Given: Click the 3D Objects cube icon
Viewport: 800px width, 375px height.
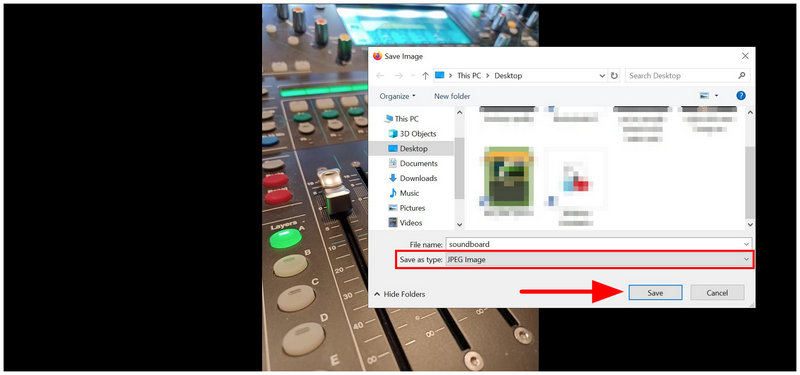Looking at the screenshot, I should click(x=393, y=134).
